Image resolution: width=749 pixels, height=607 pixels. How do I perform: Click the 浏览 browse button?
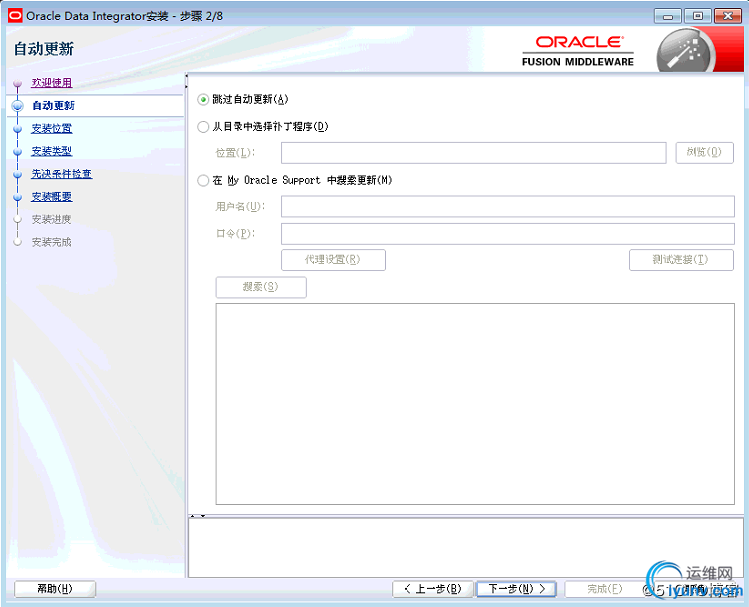pos(704,153)
